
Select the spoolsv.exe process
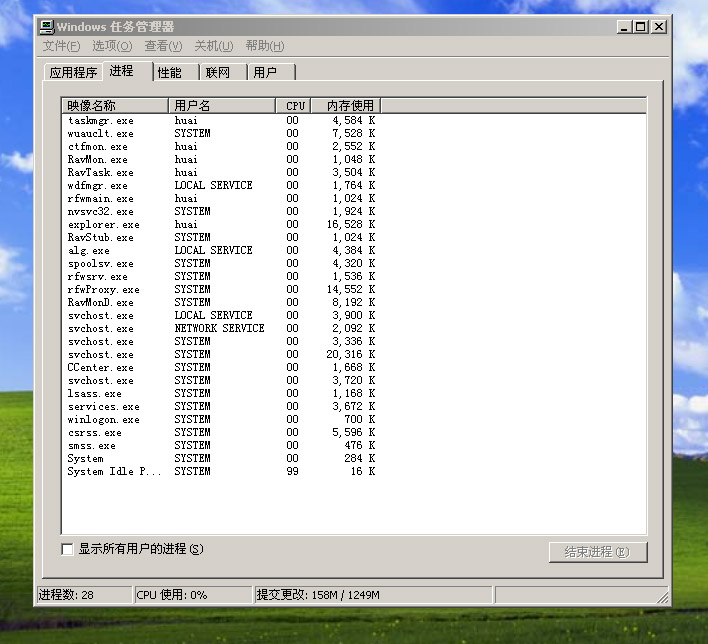[x=221, y=264]
